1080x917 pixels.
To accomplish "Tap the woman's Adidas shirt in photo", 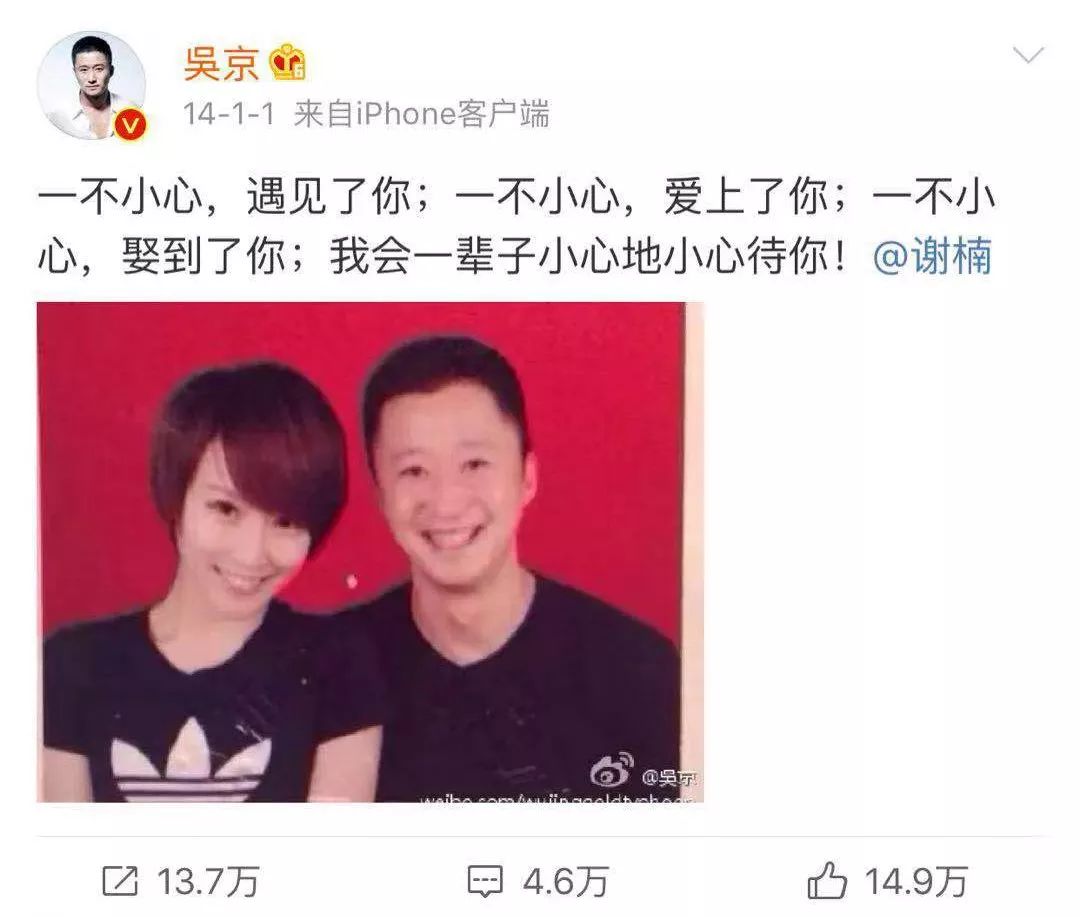I will [x=207, y=710].
